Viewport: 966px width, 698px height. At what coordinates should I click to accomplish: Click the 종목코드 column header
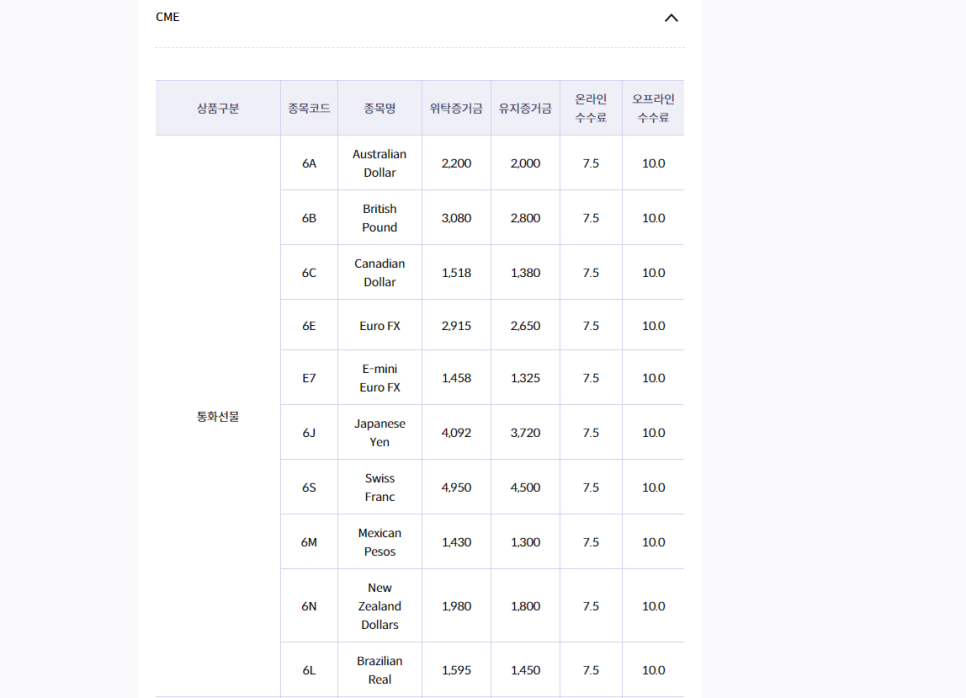point(309,108)
